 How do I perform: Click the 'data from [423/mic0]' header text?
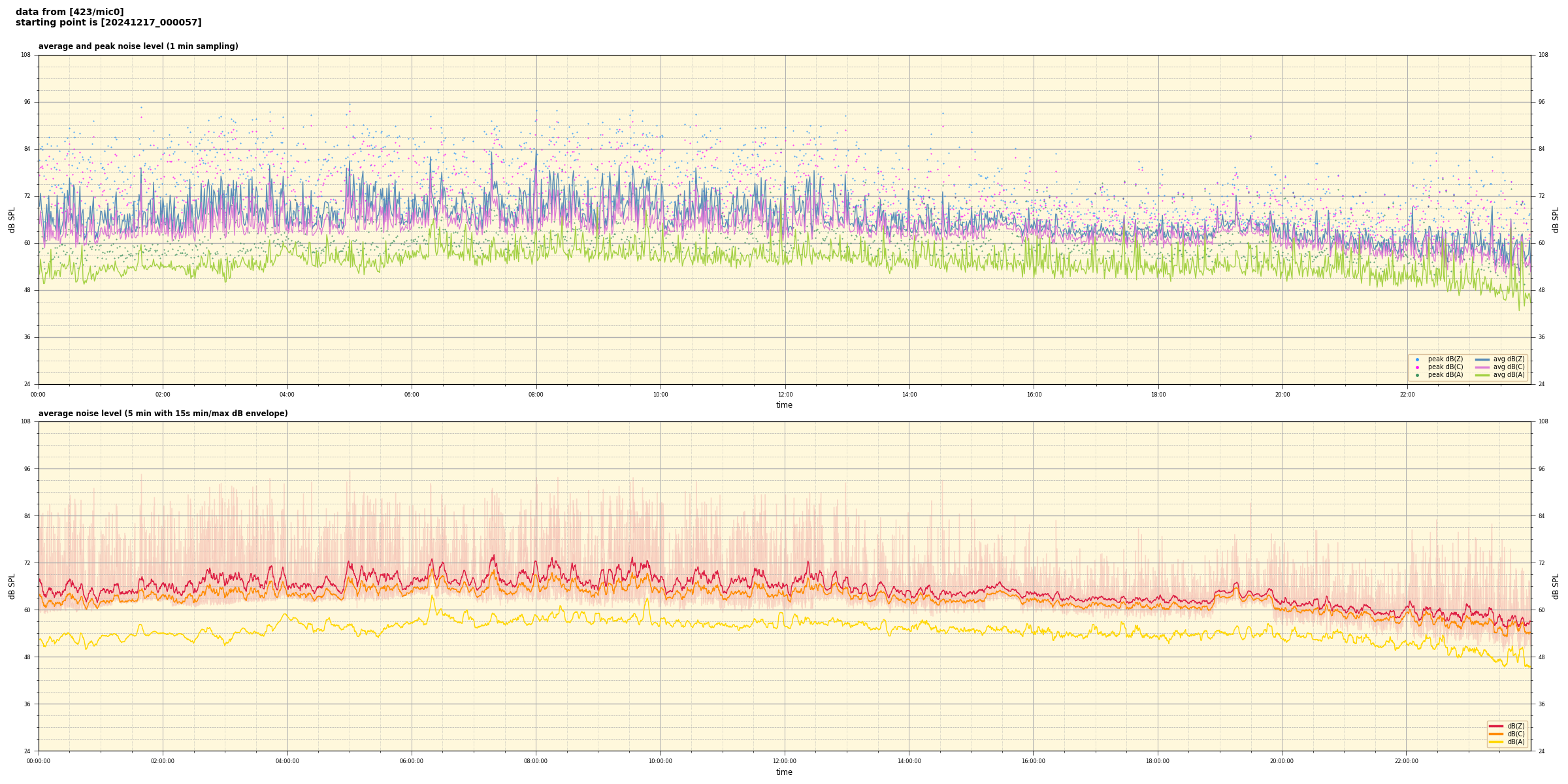[69, 12]
